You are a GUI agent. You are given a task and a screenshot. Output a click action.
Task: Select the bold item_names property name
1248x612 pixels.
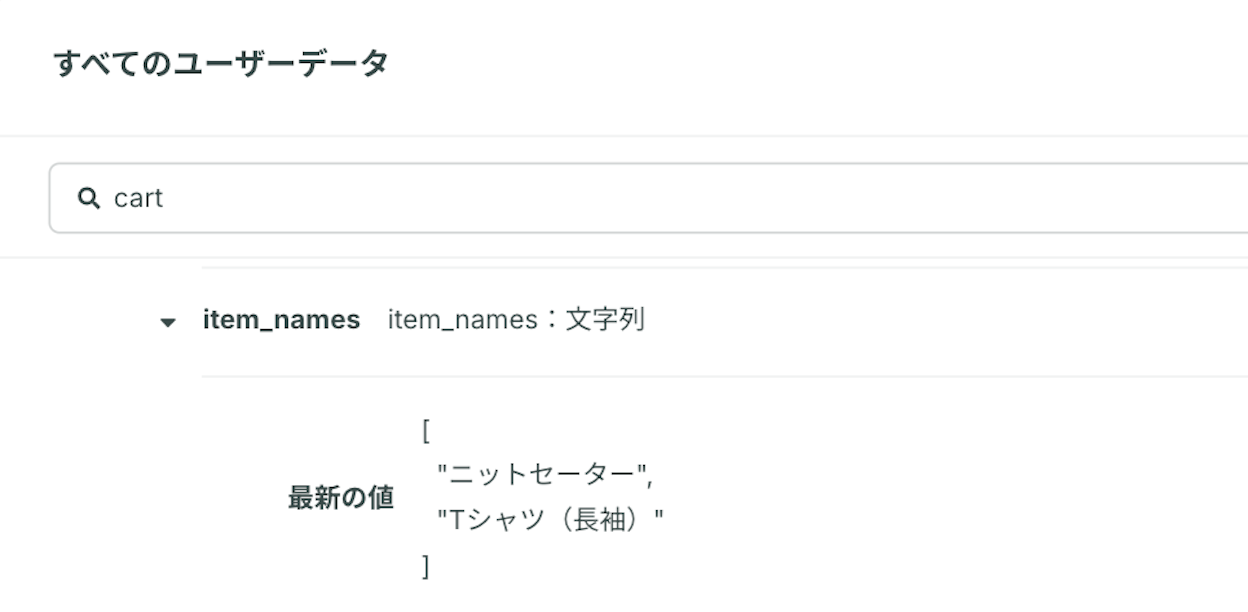(x=281, y=320)
